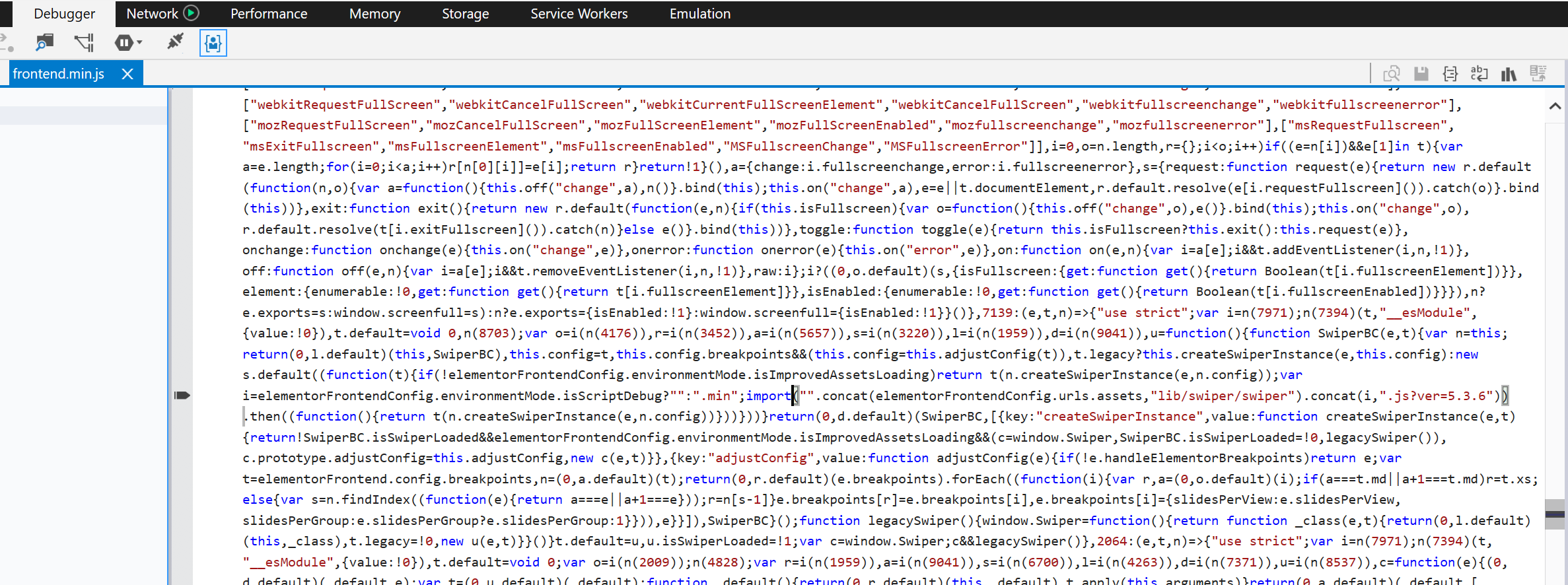Toggle the exception pause hexagon icon
This screenshot has width=1568, height=585.
tap(124, 43)
